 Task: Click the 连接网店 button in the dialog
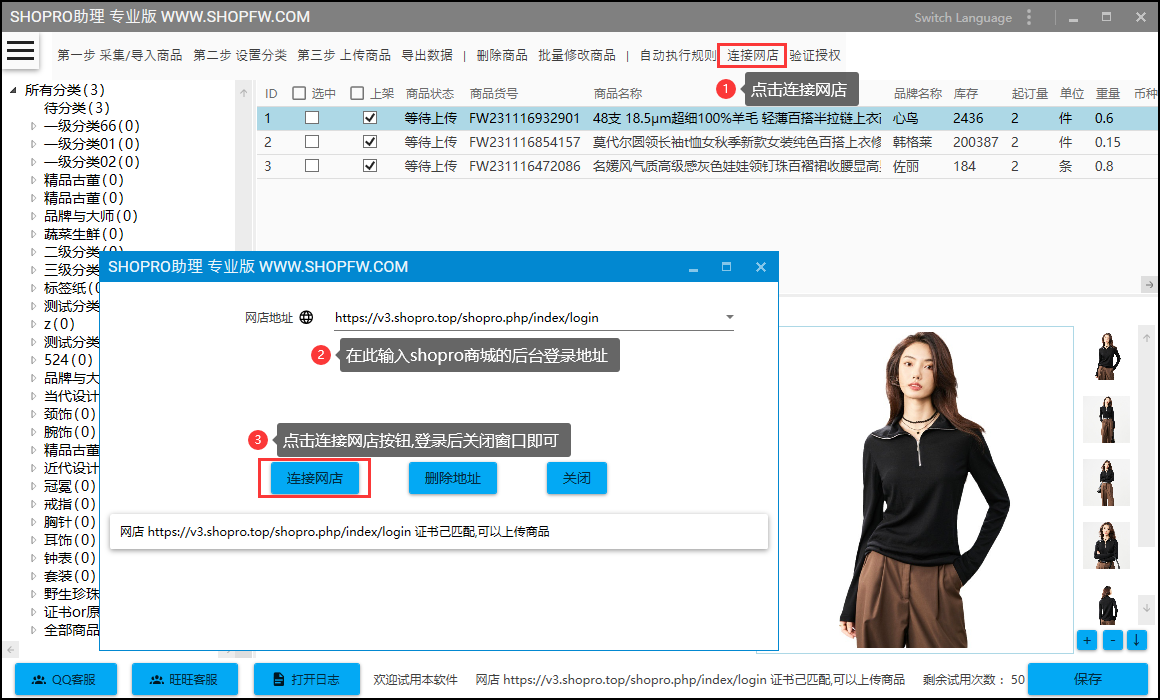[314, 478]
